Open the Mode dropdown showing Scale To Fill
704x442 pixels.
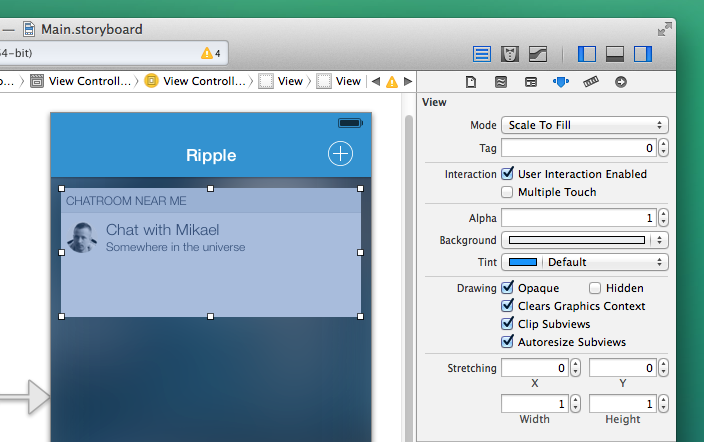coord(584,125)
